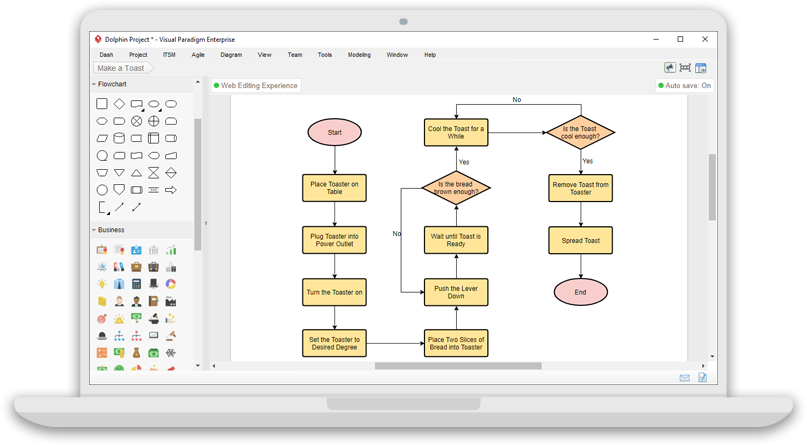807x445 pixels.
Task: Click the pink End terminator shape
Action: [580, 291]
